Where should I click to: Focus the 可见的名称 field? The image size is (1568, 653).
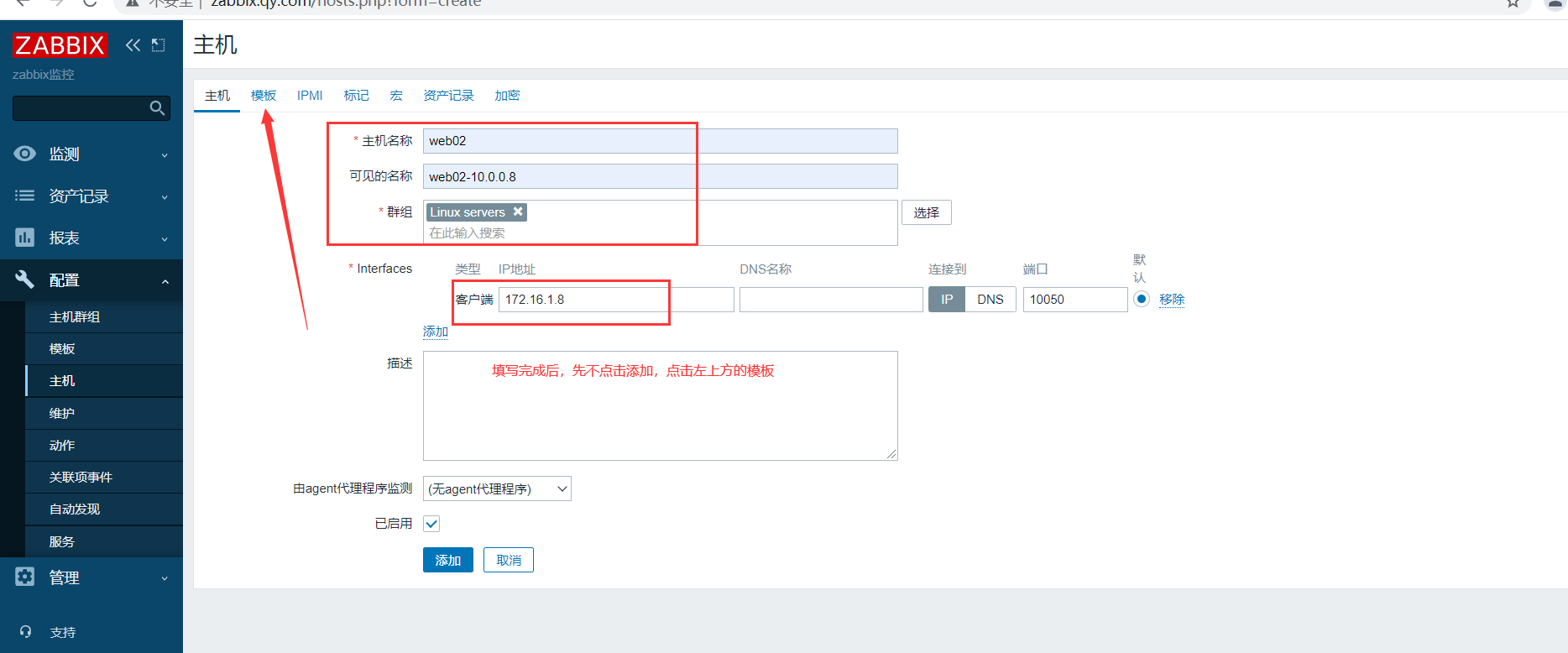click(x=661, y=176)
